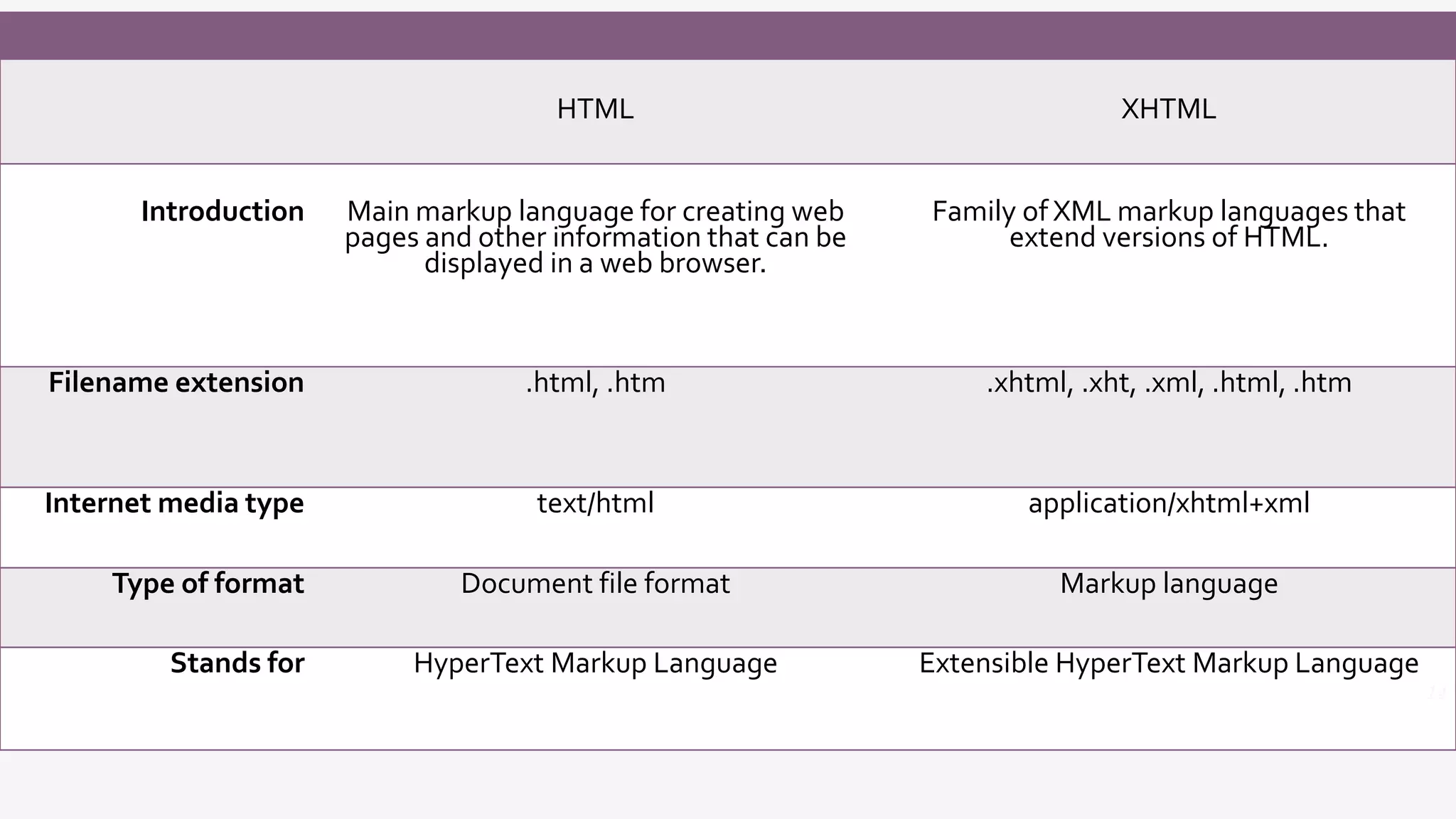1456x819 pixels.
Task: Click the '.html, .htm' cell
Action: [595, 382]
